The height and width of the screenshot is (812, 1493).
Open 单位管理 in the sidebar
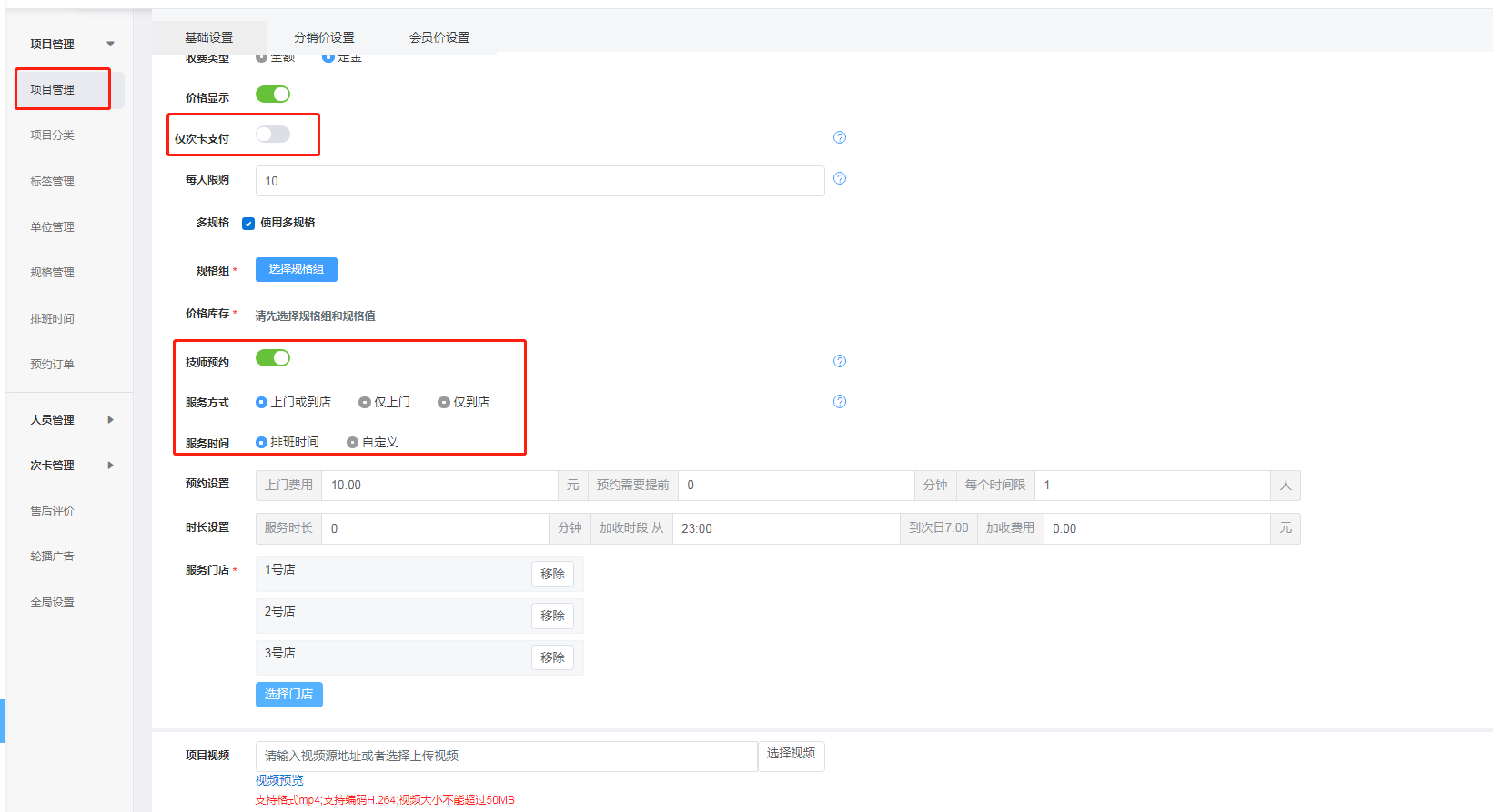pos(53,226)
